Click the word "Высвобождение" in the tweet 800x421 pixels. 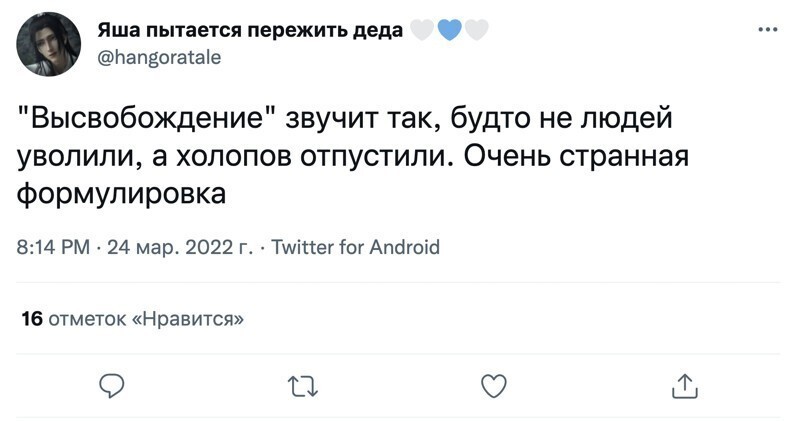(152, 118)
